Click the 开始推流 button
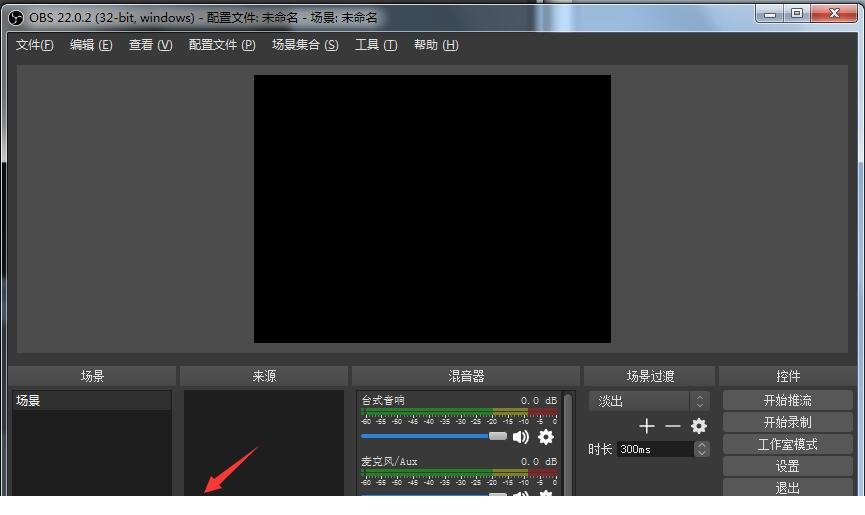Viewport: 865px width, 515px height. coord(787,400)
